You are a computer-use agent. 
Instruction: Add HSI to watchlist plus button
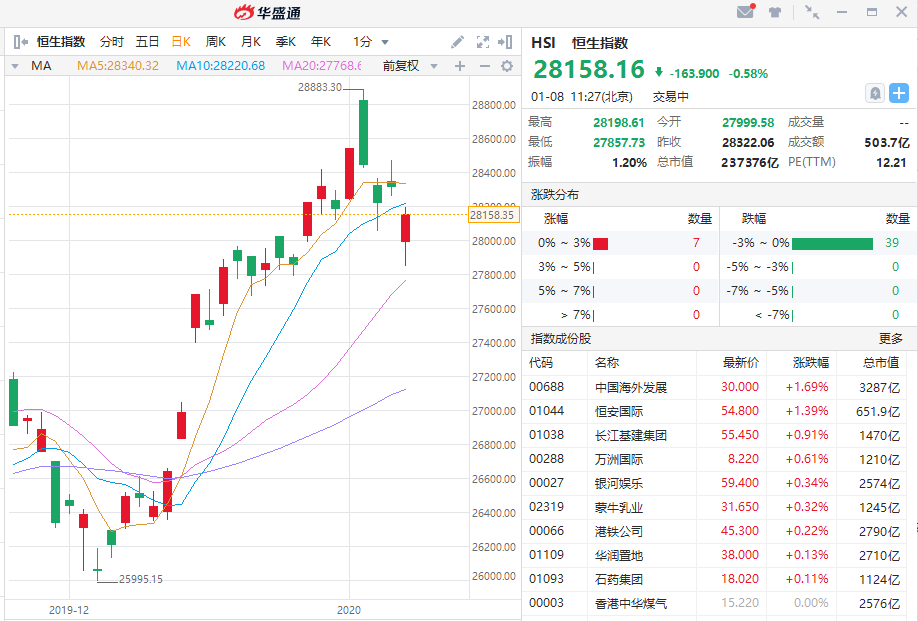[x=899, y=93]
